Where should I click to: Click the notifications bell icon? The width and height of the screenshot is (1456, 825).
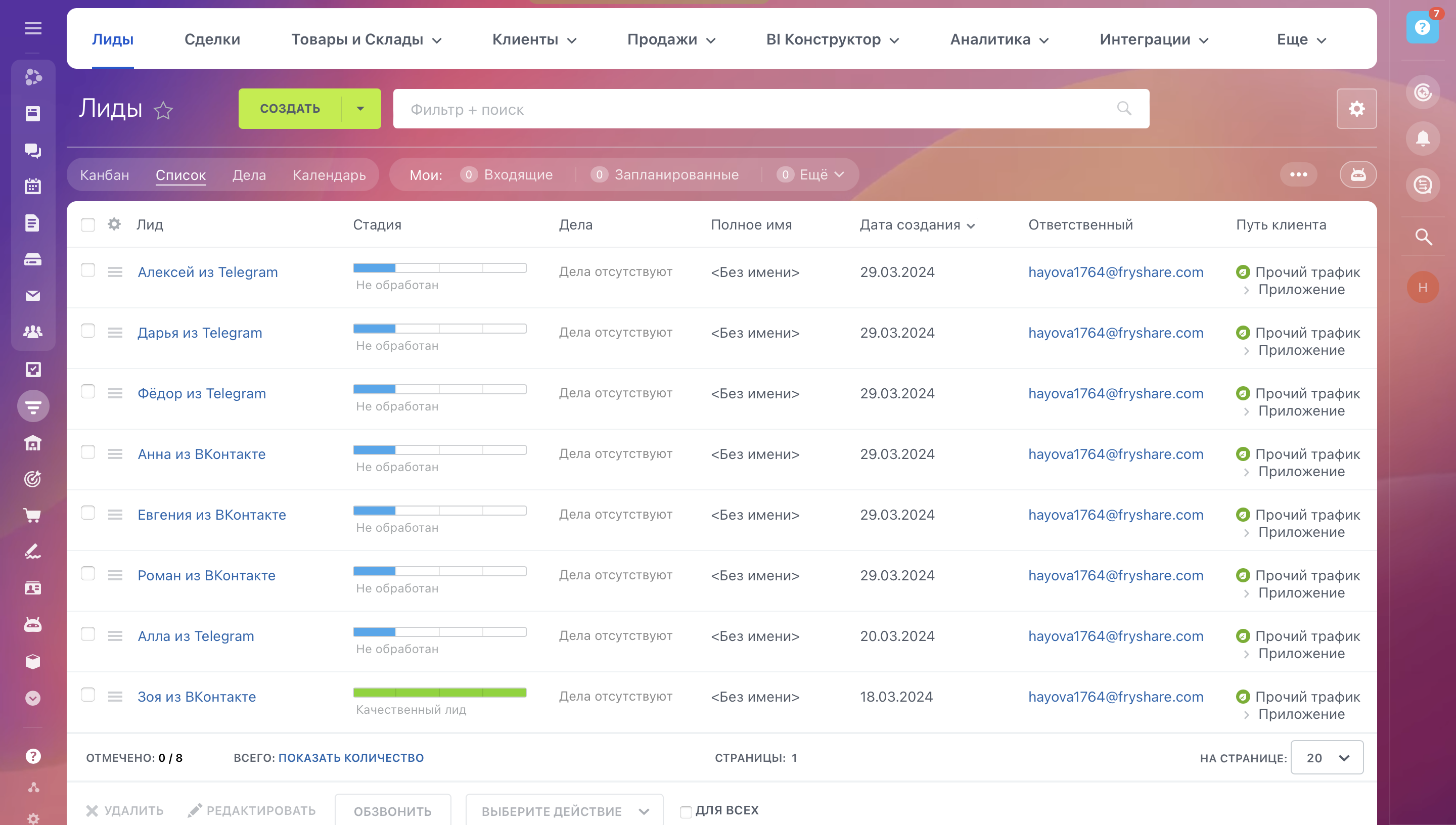coord(1423,139)
